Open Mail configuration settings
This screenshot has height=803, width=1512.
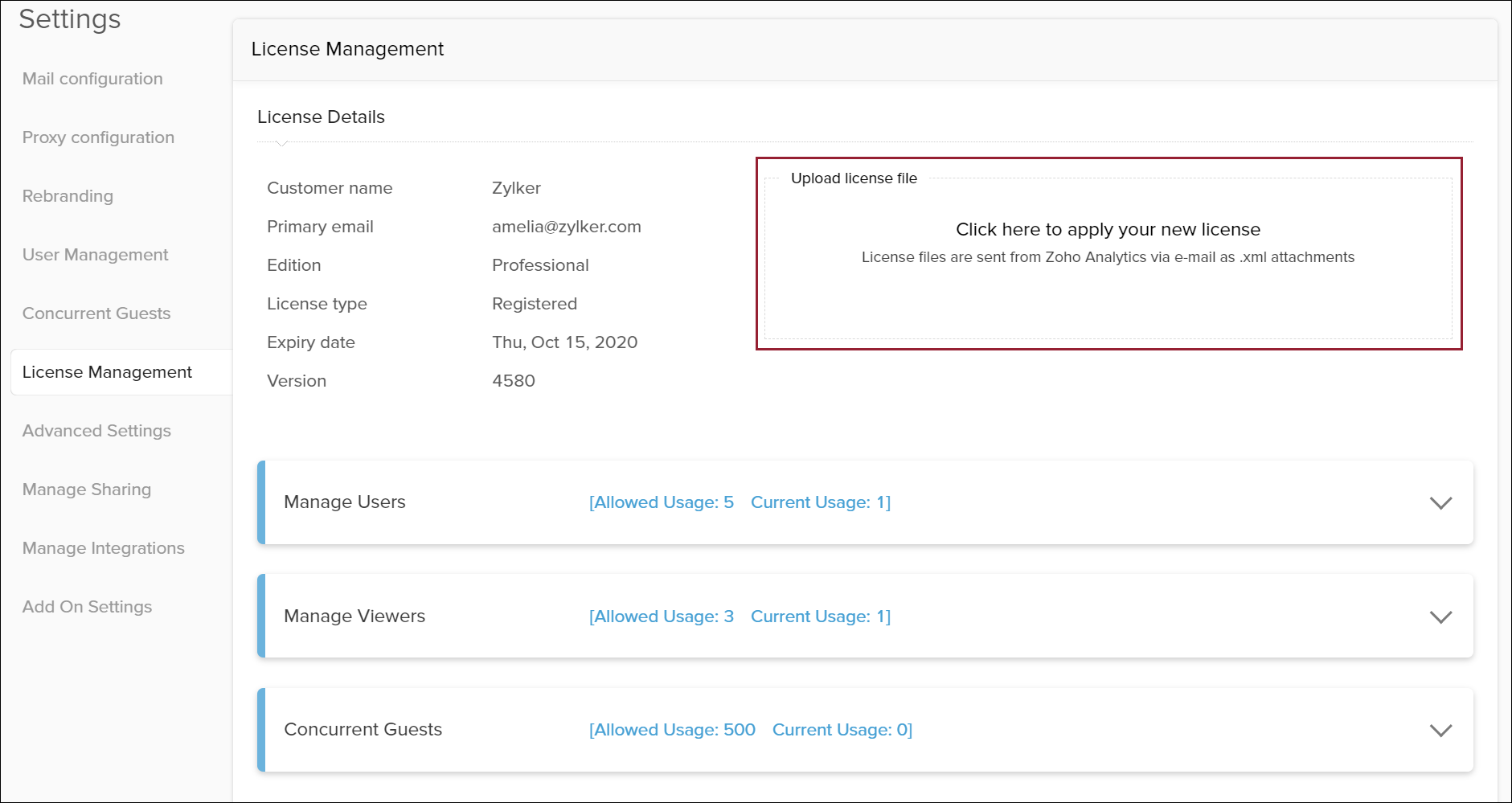92,79
